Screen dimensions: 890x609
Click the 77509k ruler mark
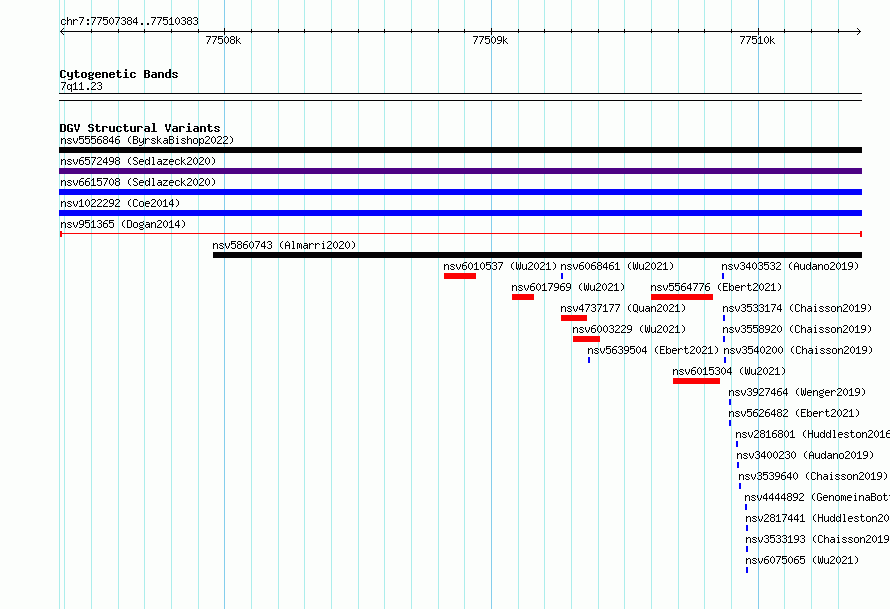[x=490, y=40]
